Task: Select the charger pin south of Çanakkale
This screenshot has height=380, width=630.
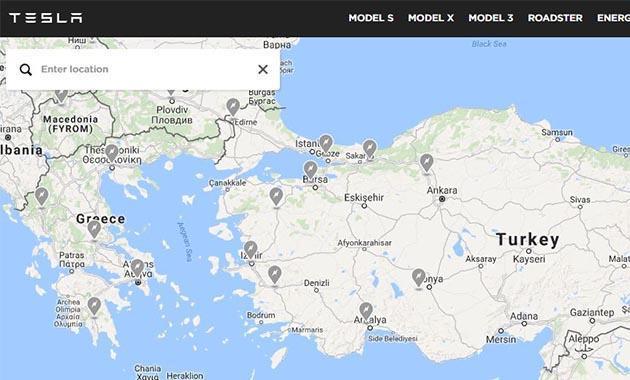Action: (276, 197)
